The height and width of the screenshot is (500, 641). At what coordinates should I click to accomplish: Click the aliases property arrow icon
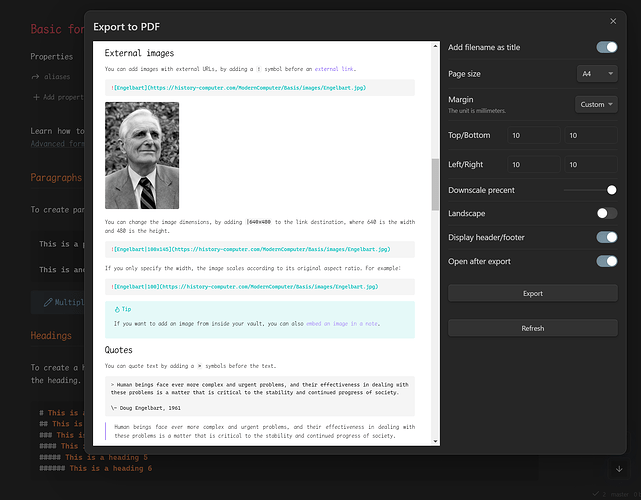(x=36, y=77)
